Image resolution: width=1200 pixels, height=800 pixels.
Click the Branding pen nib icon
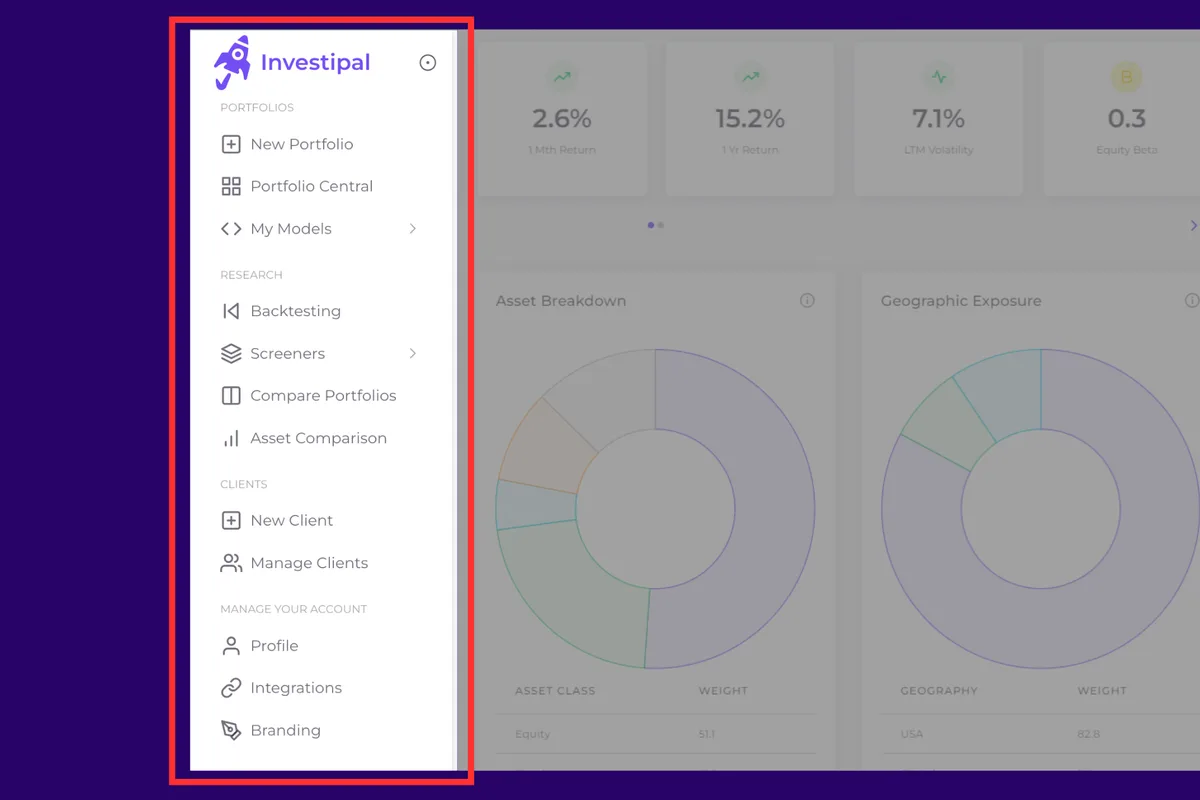[x=231, y=730]
